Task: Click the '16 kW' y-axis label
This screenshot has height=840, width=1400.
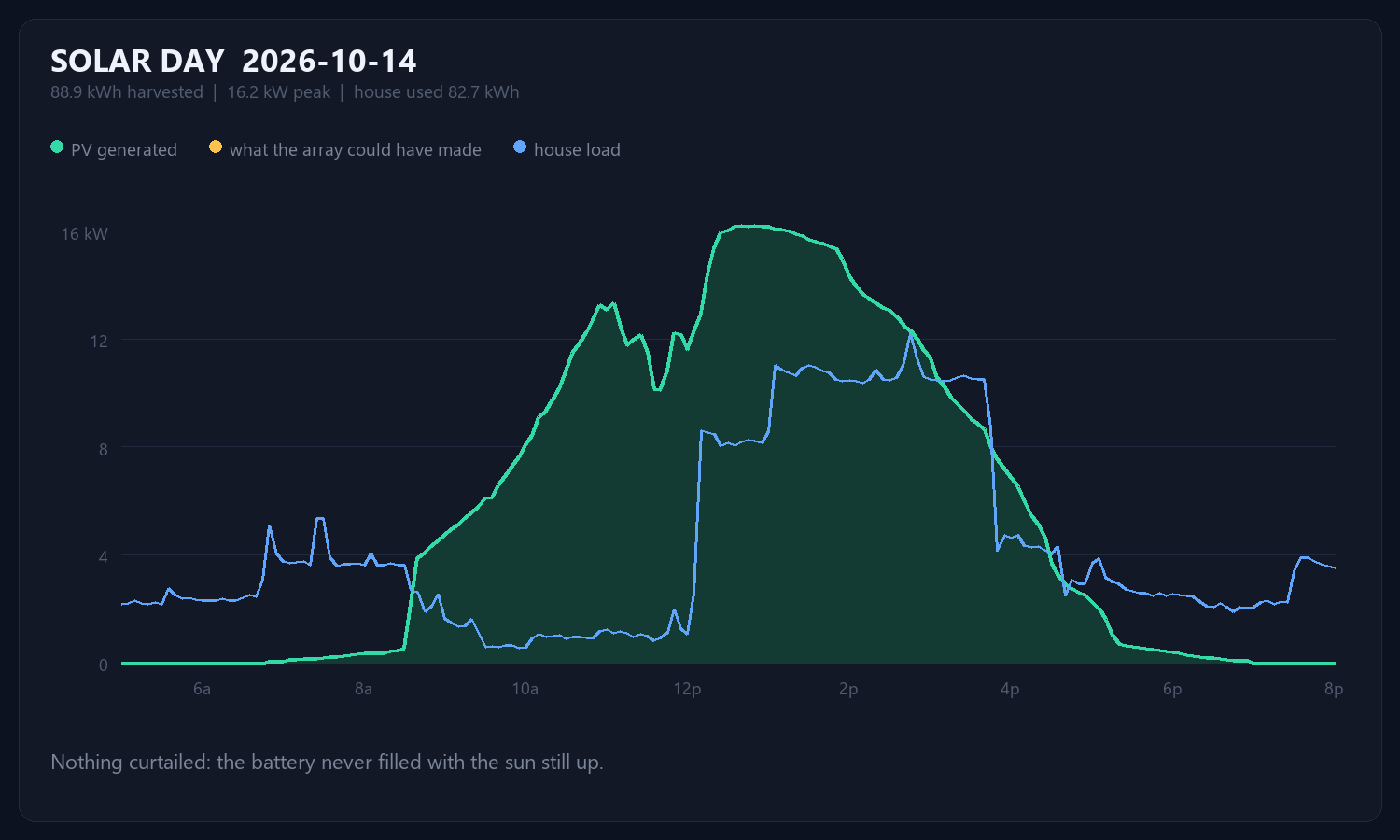Action: (x=85, y=233)
